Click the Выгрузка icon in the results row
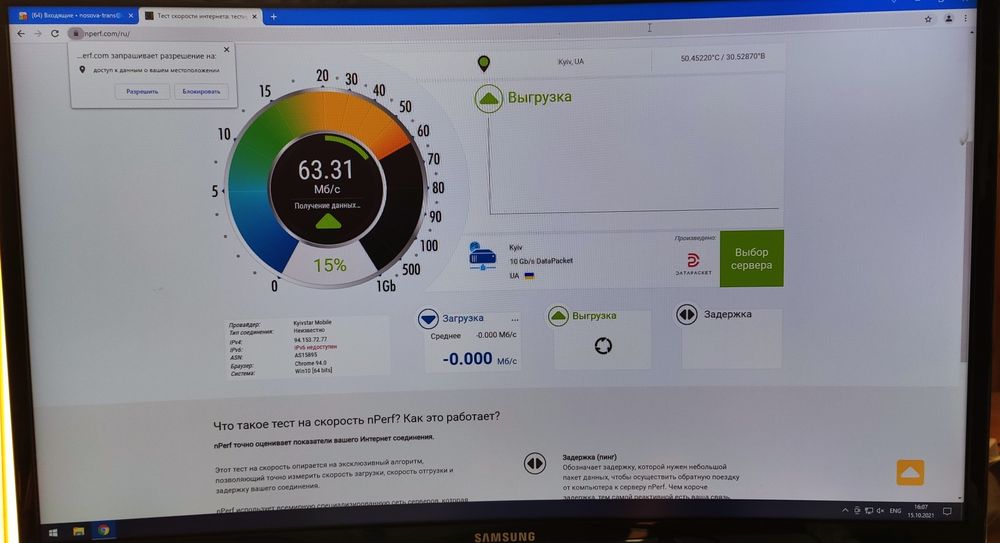 point(558,316)
